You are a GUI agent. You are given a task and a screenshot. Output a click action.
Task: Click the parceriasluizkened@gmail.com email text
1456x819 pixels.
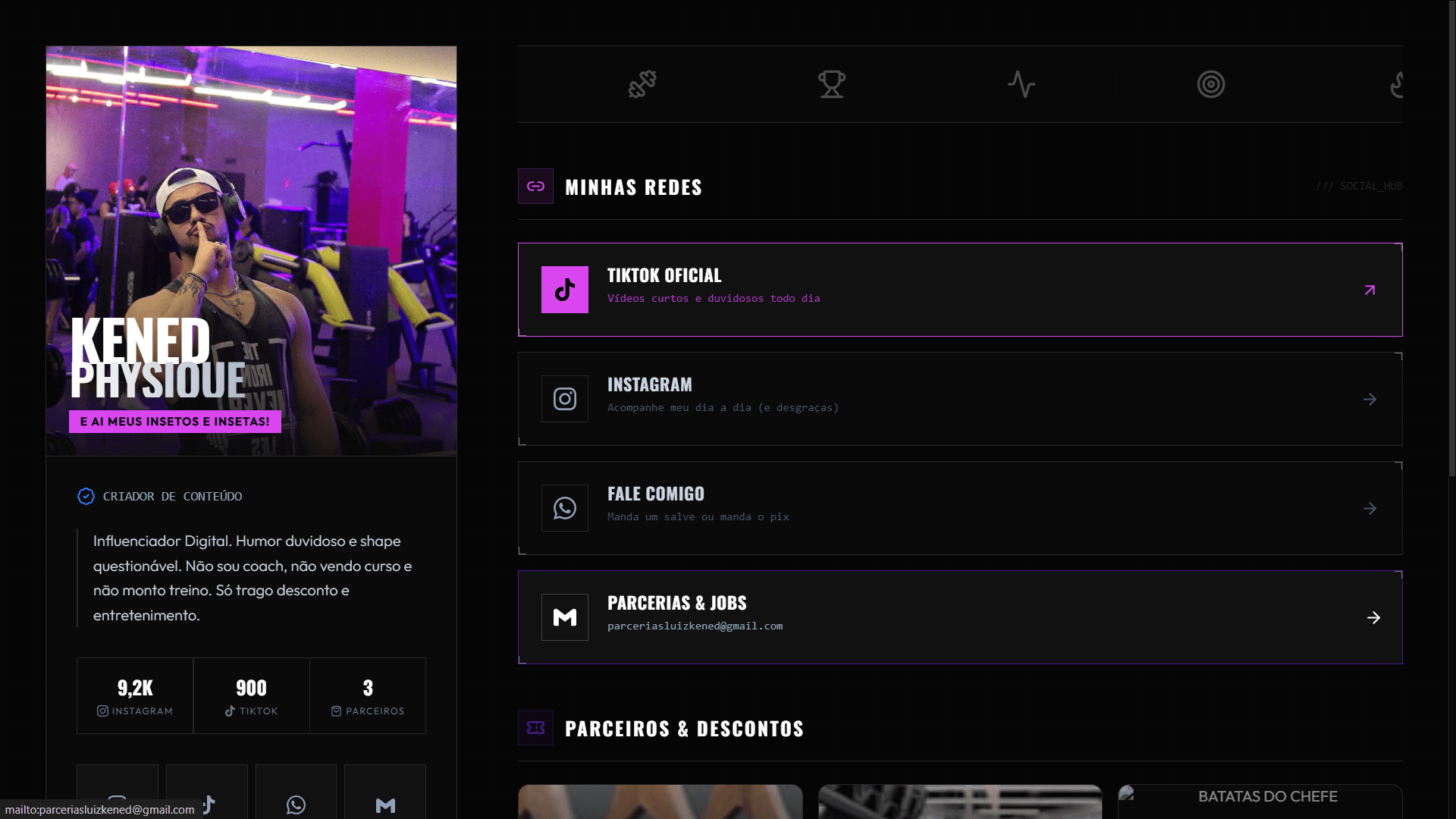pyautogui.click(x=695, y=626)
